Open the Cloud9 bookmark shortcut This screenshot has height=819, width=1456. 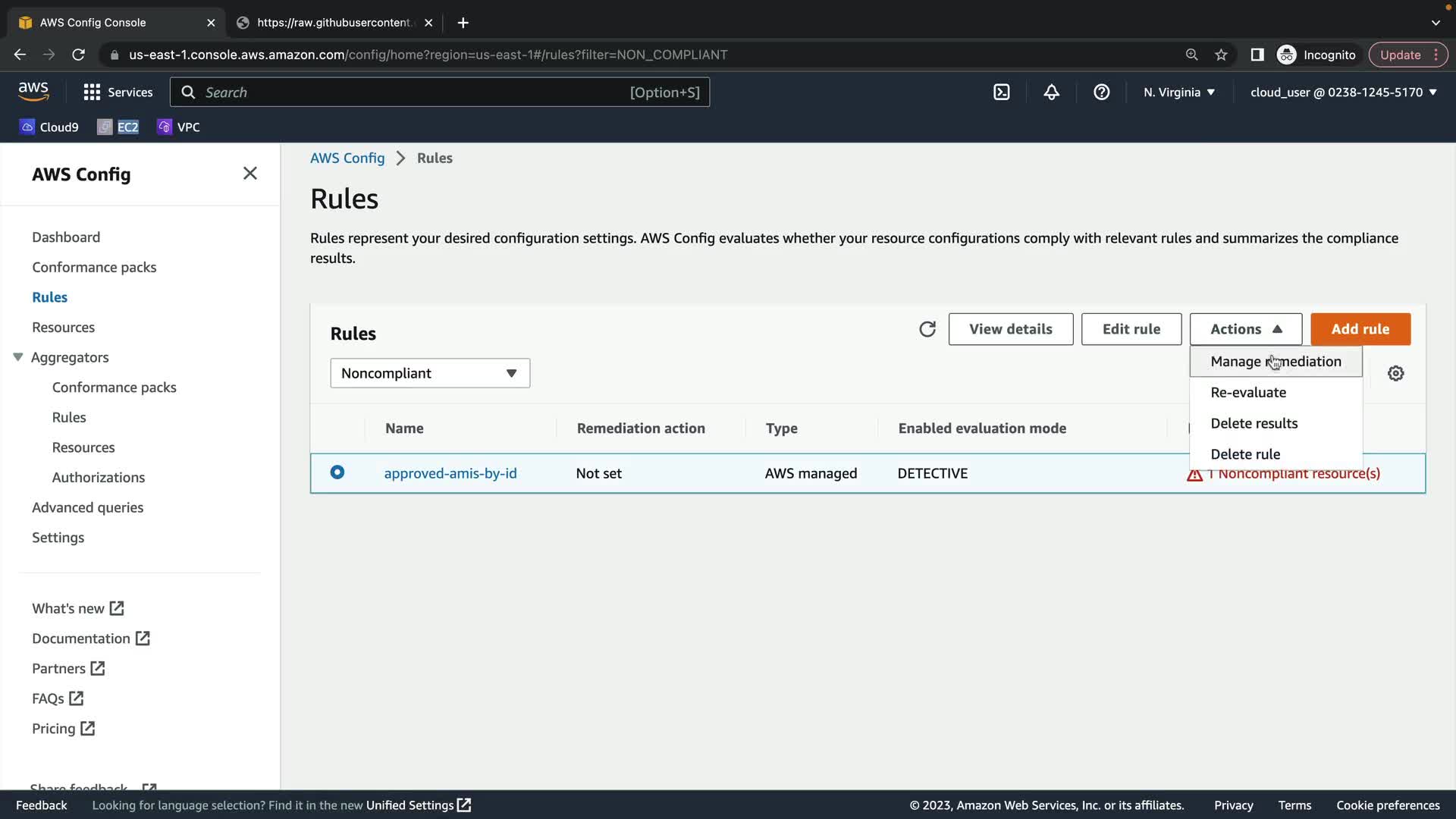pos(49,127)
